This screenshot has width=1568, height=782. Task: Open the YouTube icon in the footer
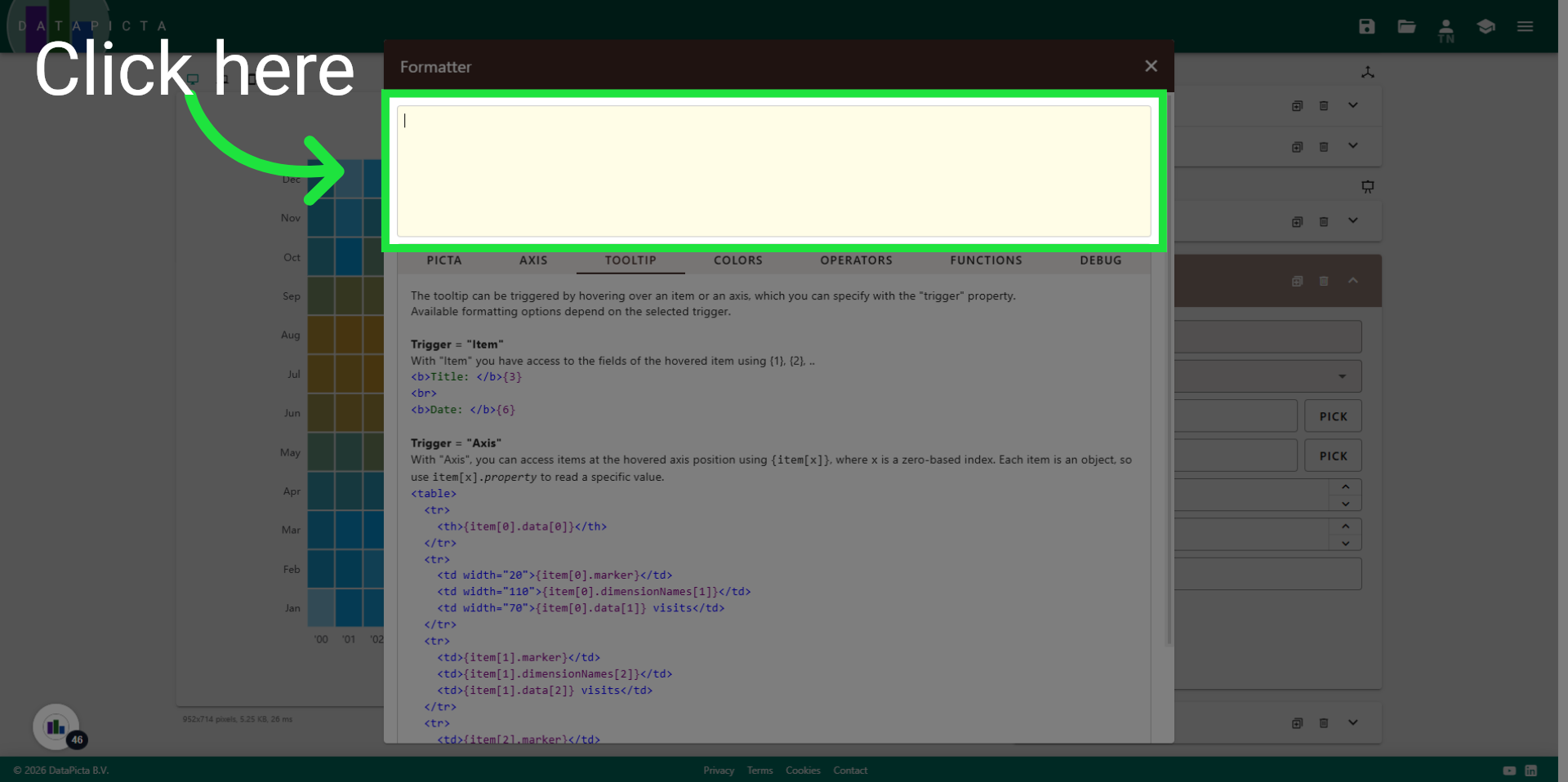1509,771
